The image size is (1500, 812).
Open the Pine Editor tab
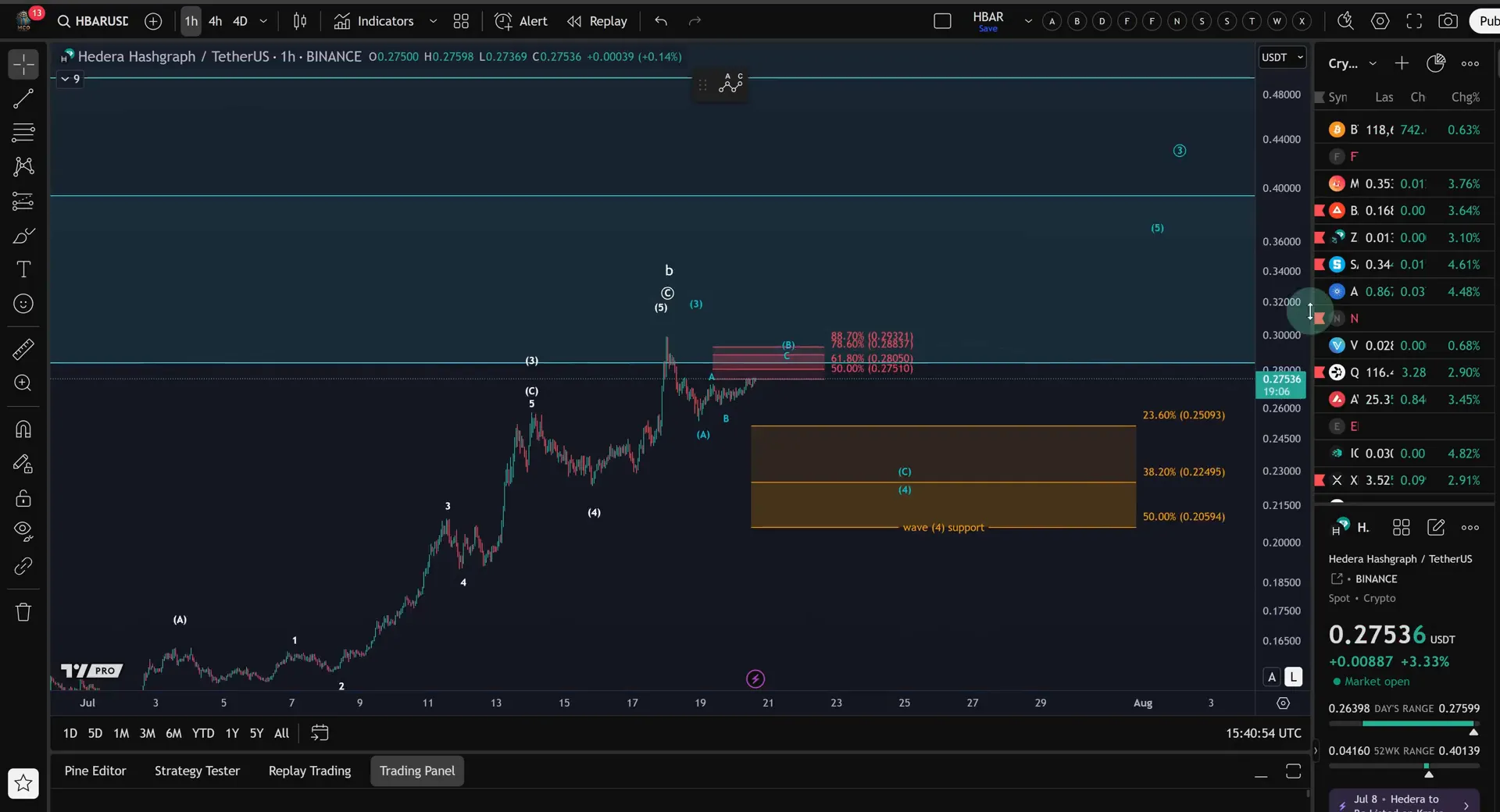click(95, 771)
